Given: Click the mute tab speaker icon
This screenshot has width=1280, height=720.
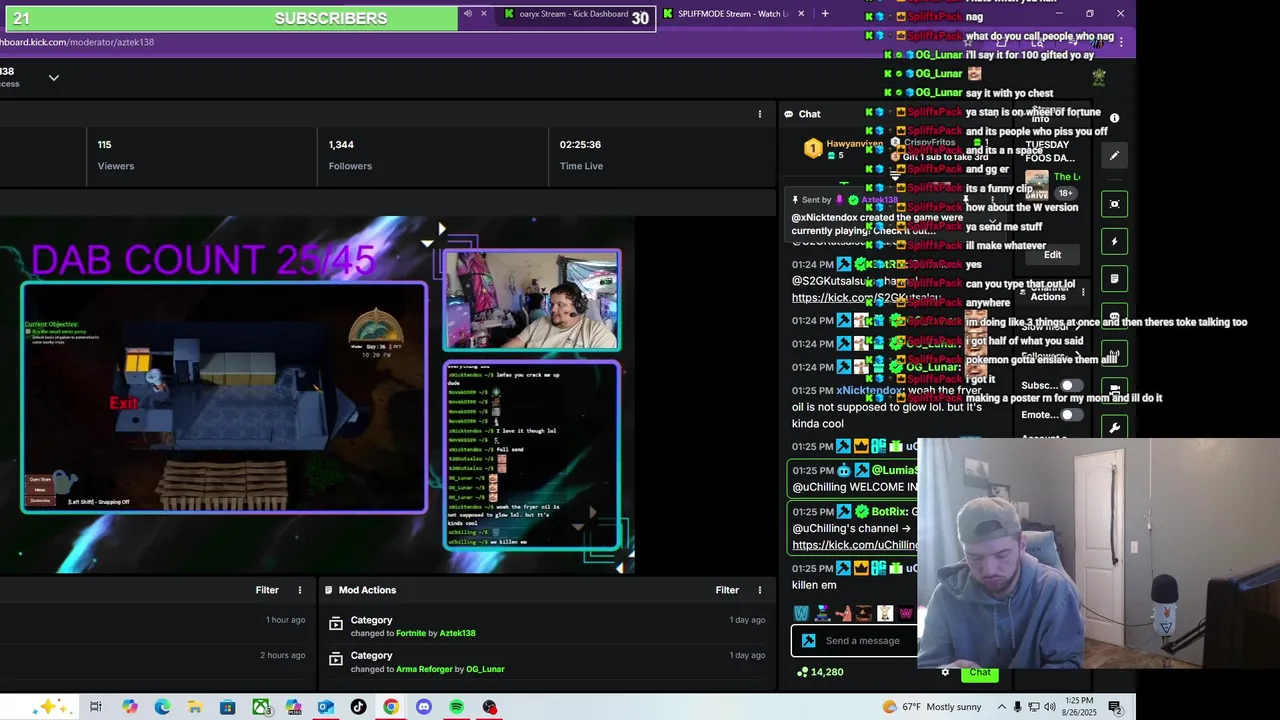Looking at the screenshot, I should pyautogui.click(x=467, y=14).
